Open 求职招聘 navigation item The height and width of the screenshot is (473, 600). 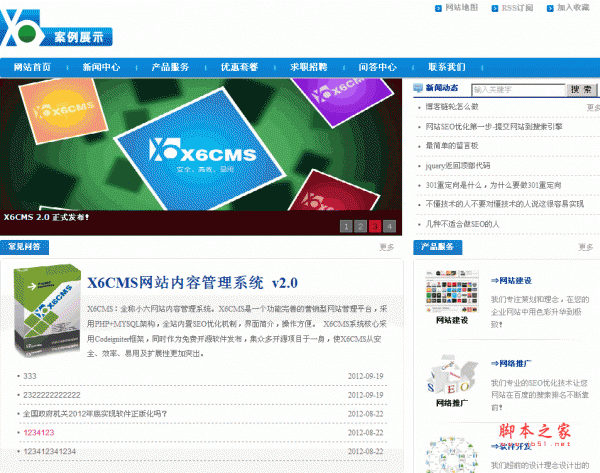coord(309,67)
